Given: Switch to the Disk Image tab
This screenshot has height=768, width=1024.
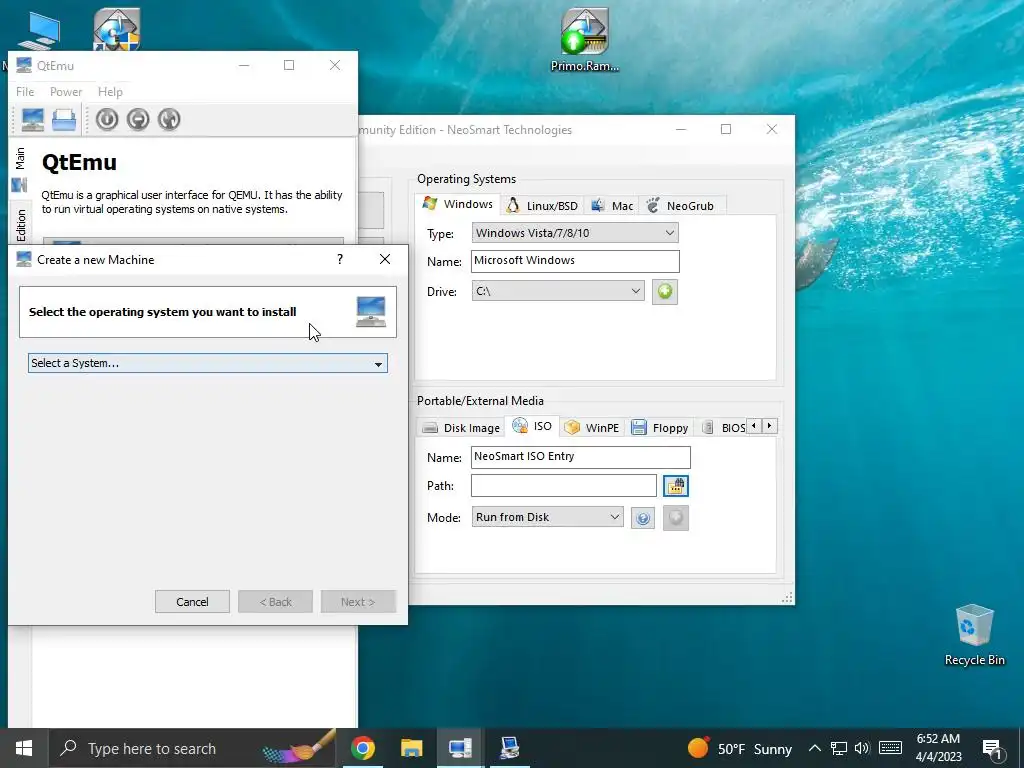Looking at the screenshot, I should 461,428.
